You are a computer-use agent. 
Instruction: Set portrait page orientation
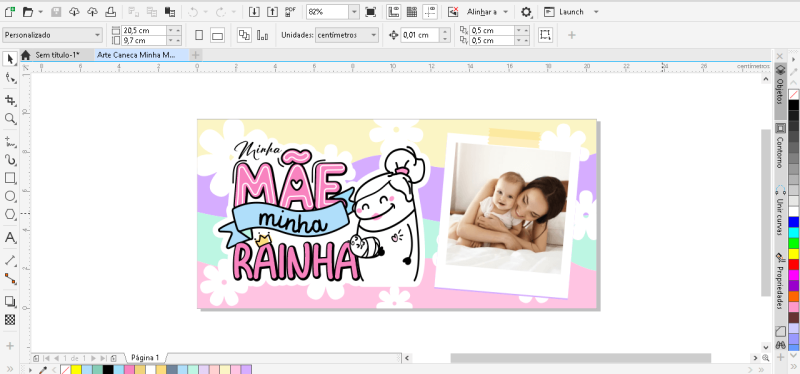tap(199, 35)
